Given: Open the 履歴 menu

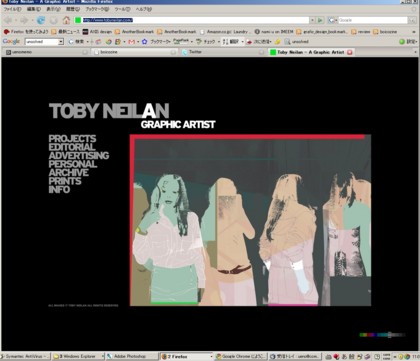Looking at the screenshot, I should [73, 9].
